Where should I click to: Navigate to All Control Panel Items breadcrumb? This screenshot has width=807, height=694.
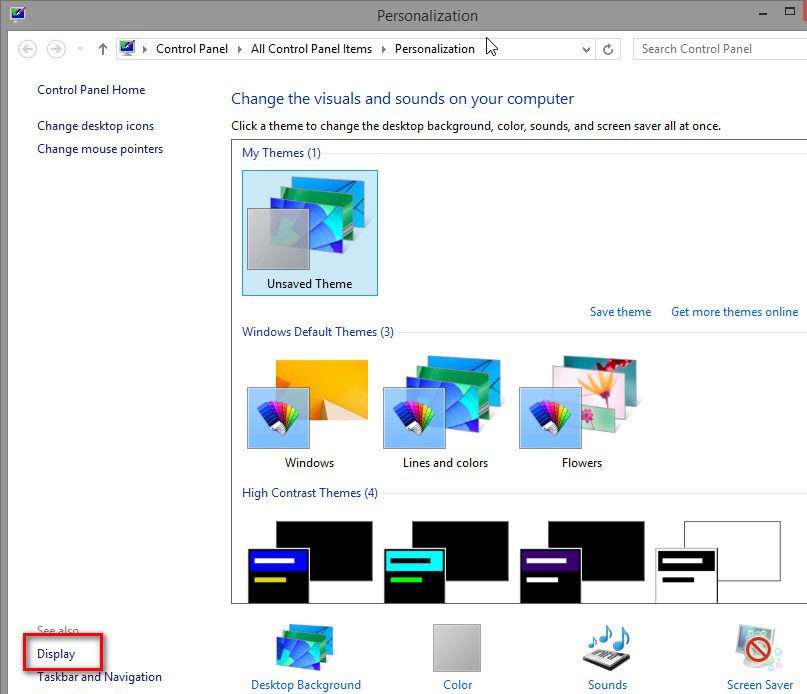(x=311, y=49)
